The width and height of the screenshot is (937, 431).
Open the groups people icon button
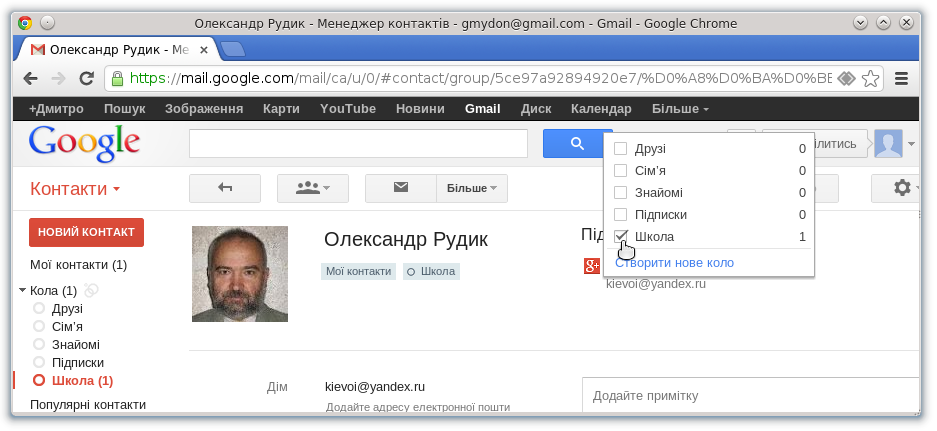tap(311, 188)
